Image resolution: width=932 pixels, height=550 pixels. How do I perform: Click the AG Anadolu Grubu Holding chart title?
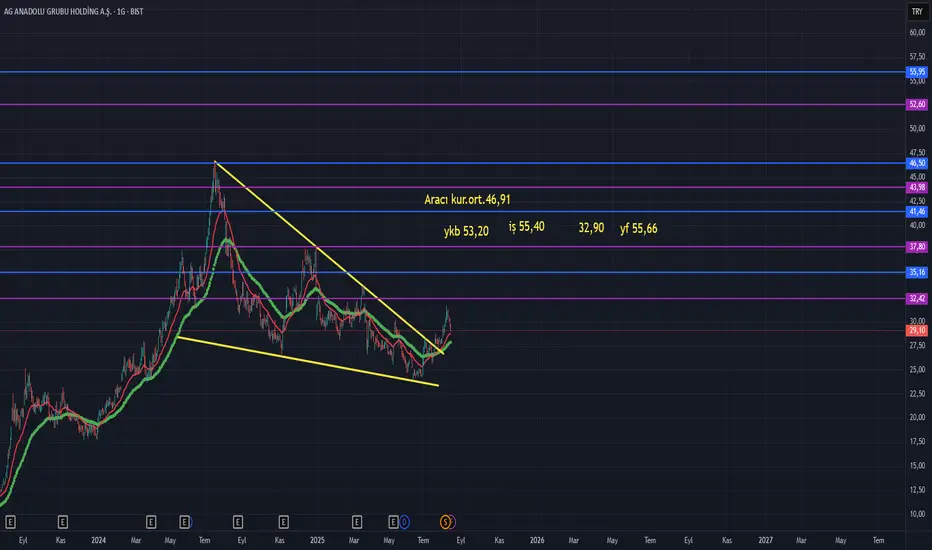[73, 11]
